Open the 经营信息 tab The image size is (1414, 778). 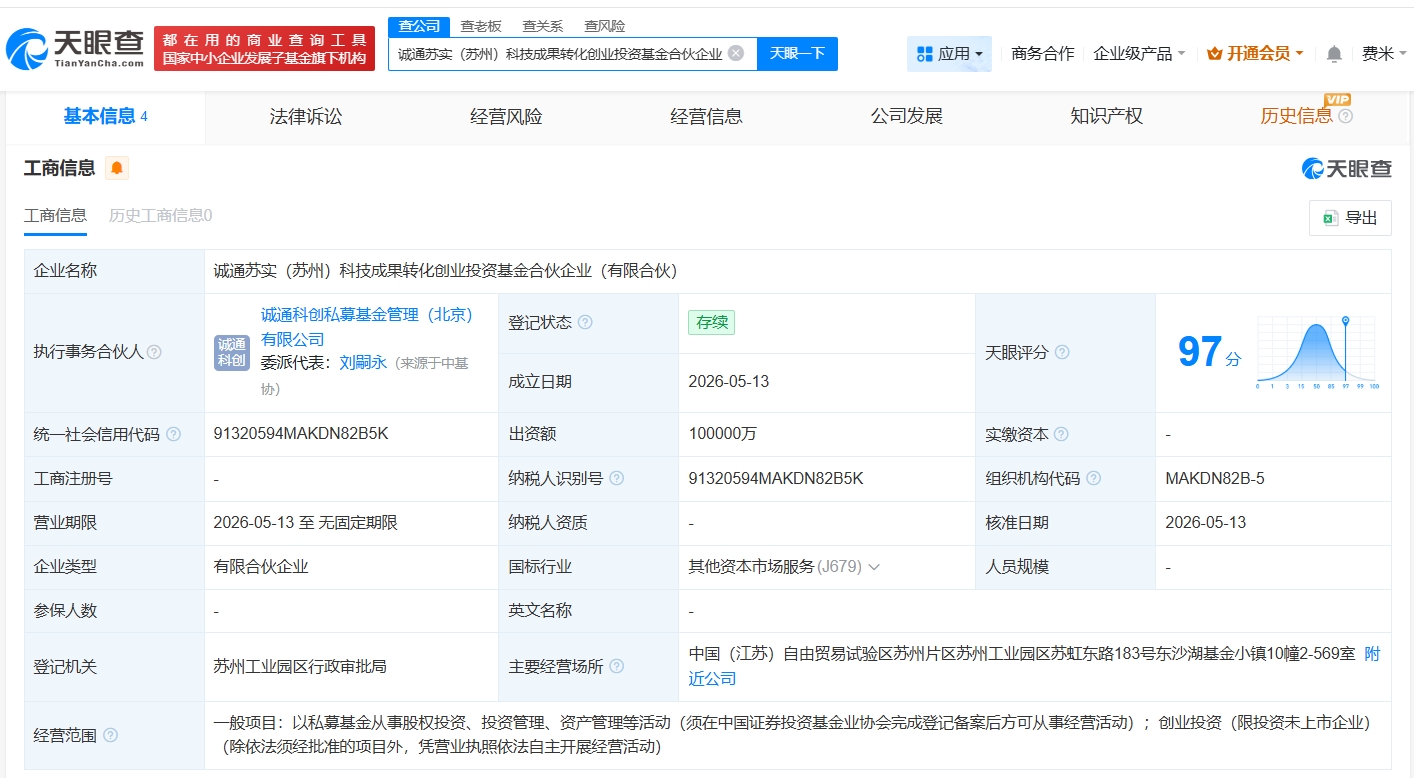706,116
